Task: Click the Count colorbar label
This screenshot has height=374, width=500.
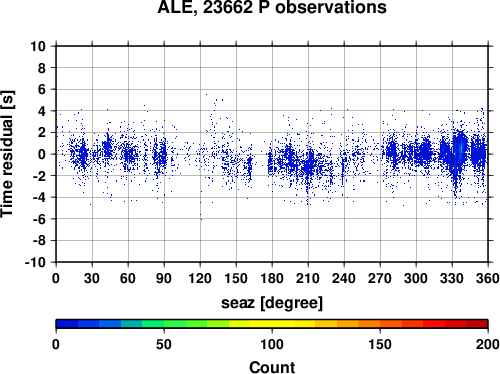Action: tap(272, 367)
